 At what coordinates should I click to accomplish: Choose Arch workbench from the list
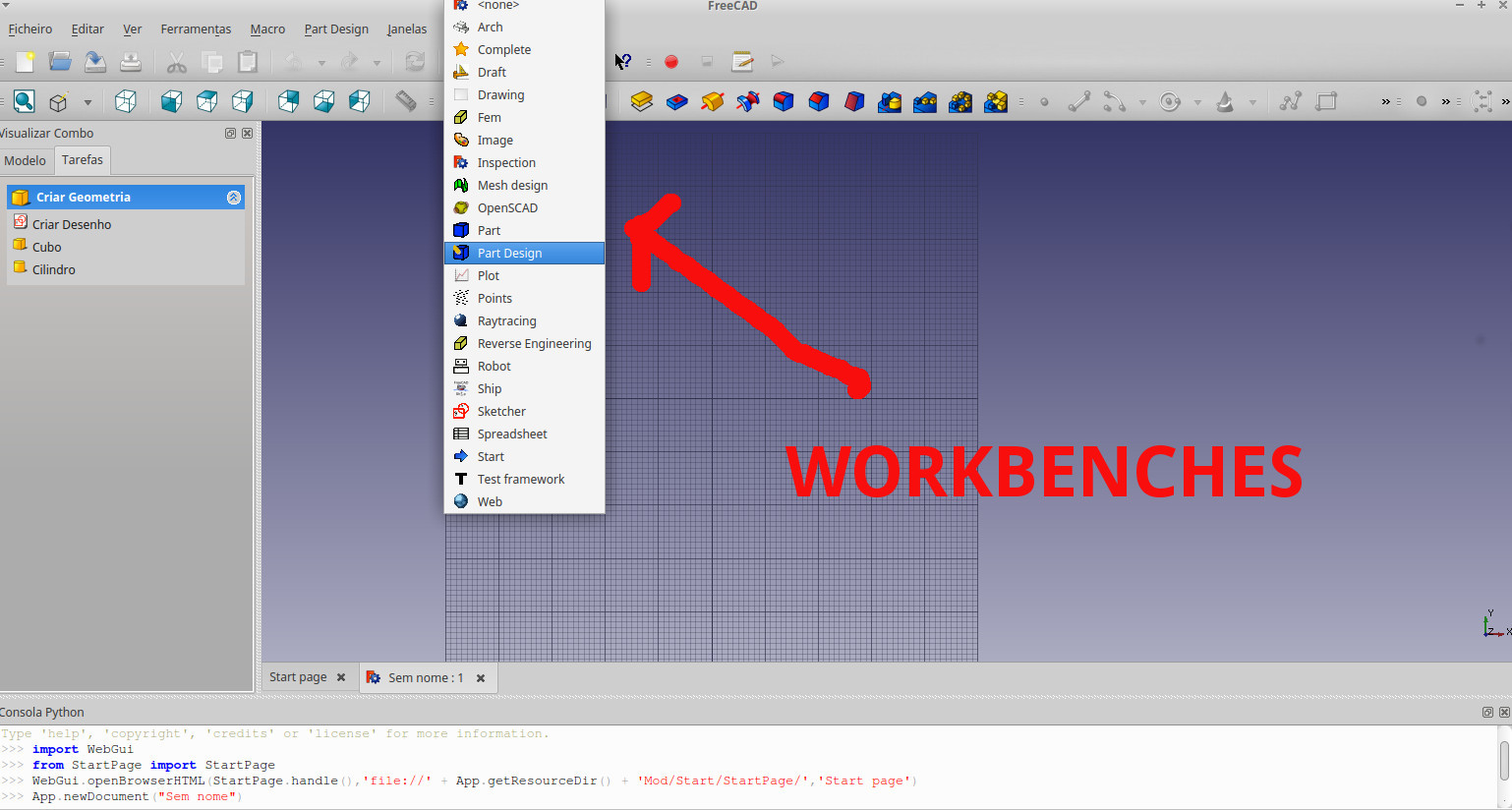pos(524,28)
